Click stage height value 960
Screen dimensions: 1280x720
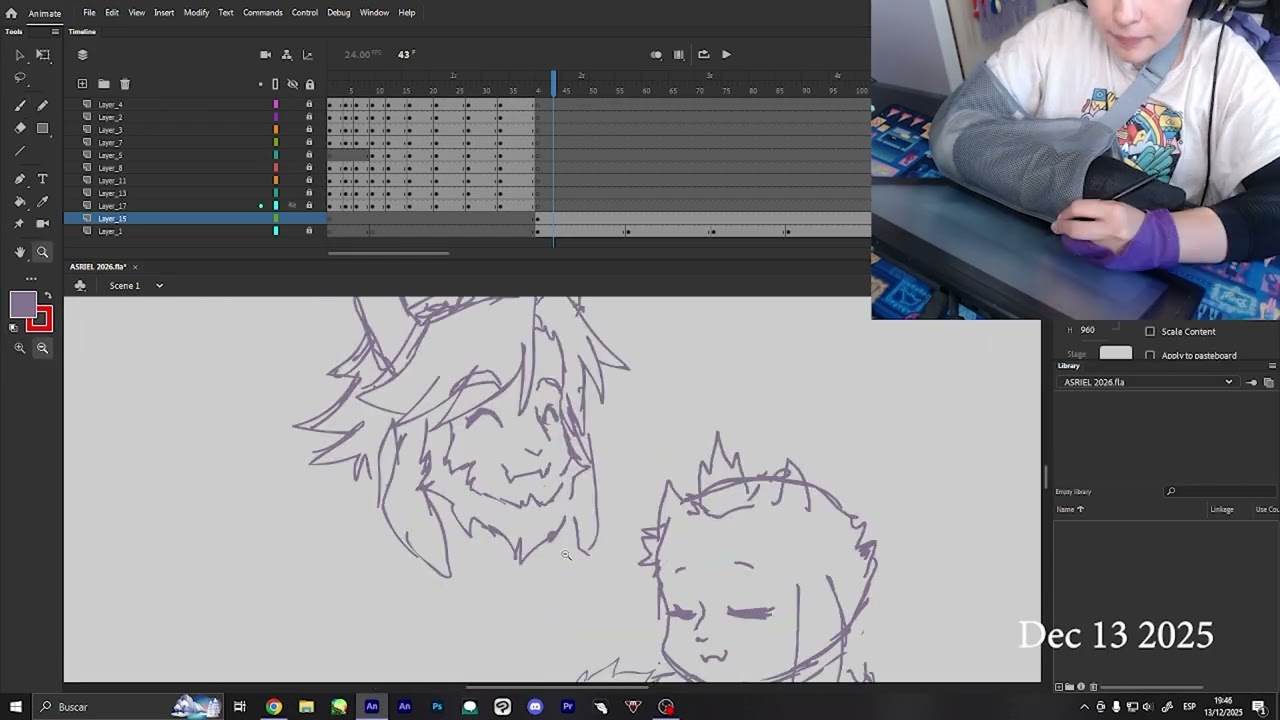coord(1087,330)
